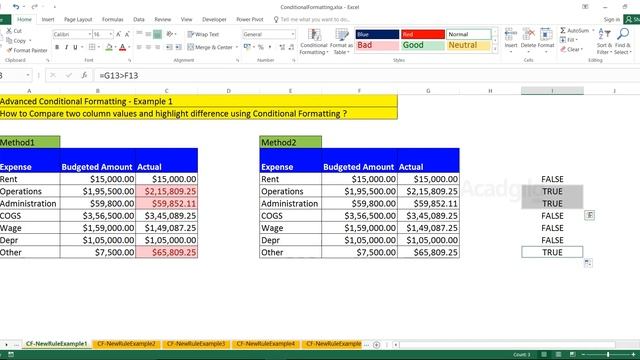Click the Auto Fill Options icon below TRUE
The image size is (640, 360).
(588, 263)
